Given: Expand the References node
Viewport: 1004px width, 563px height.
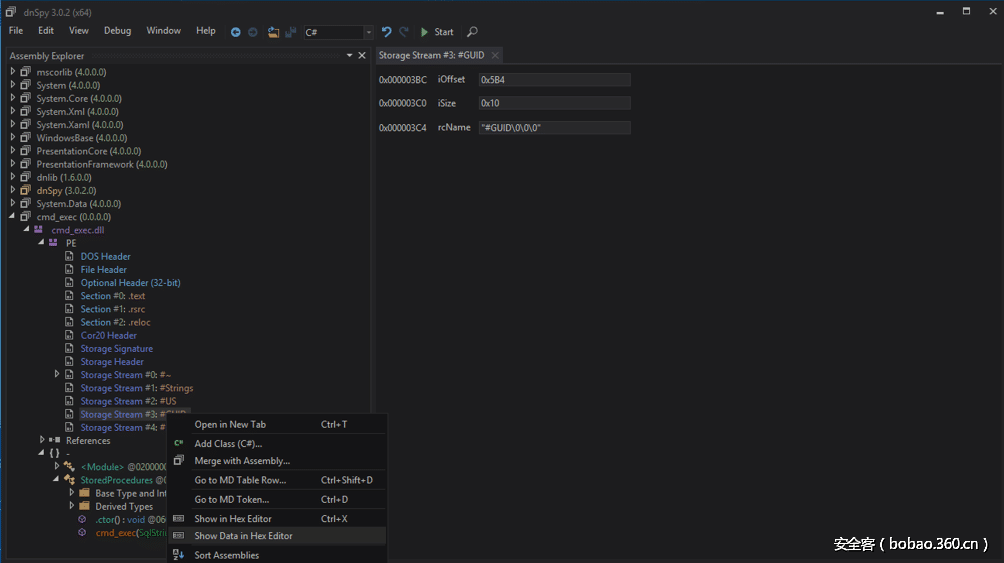Looking at the screenshot, I should (x=42, y=440).
